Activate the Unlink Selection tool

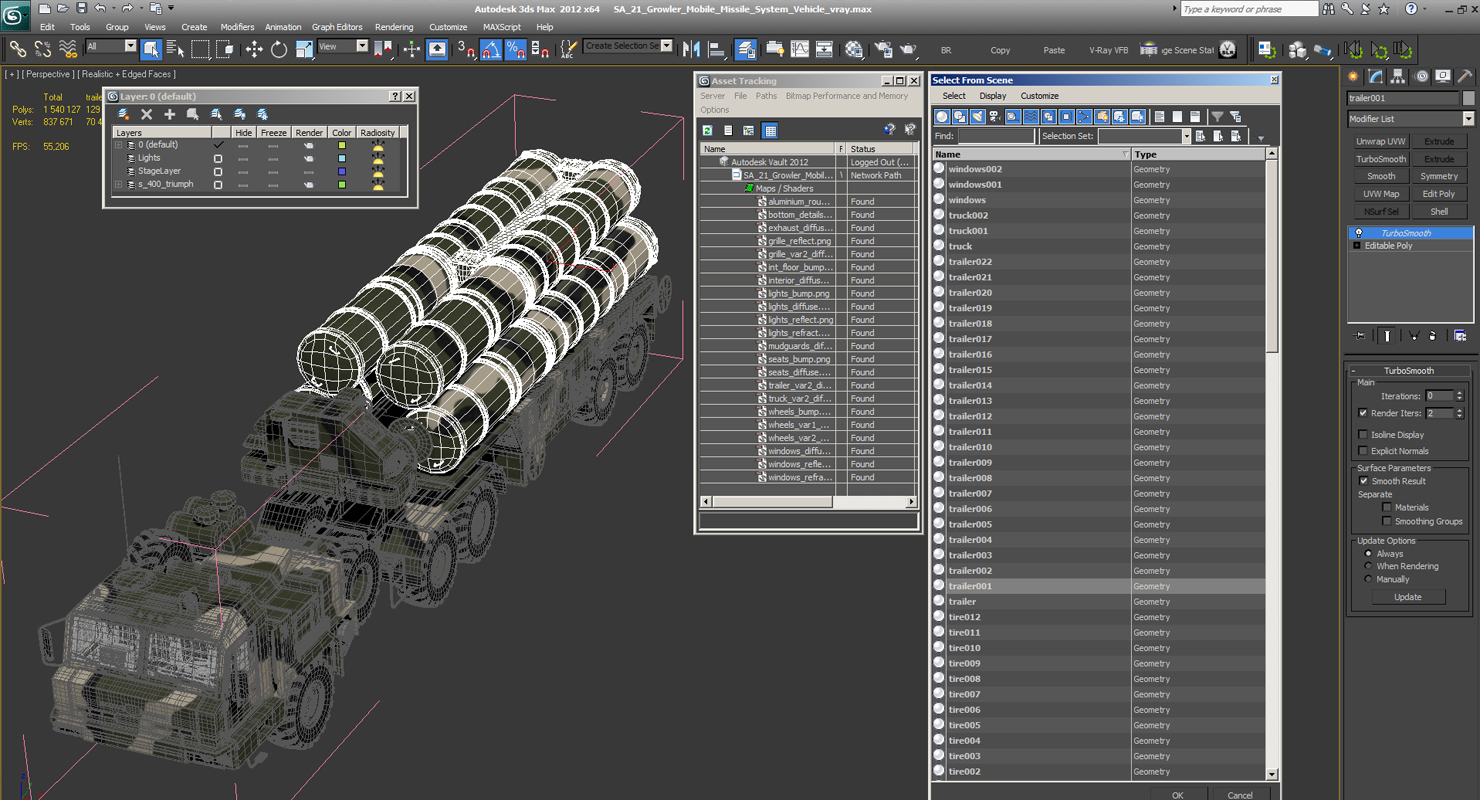[x=42, y=48]
